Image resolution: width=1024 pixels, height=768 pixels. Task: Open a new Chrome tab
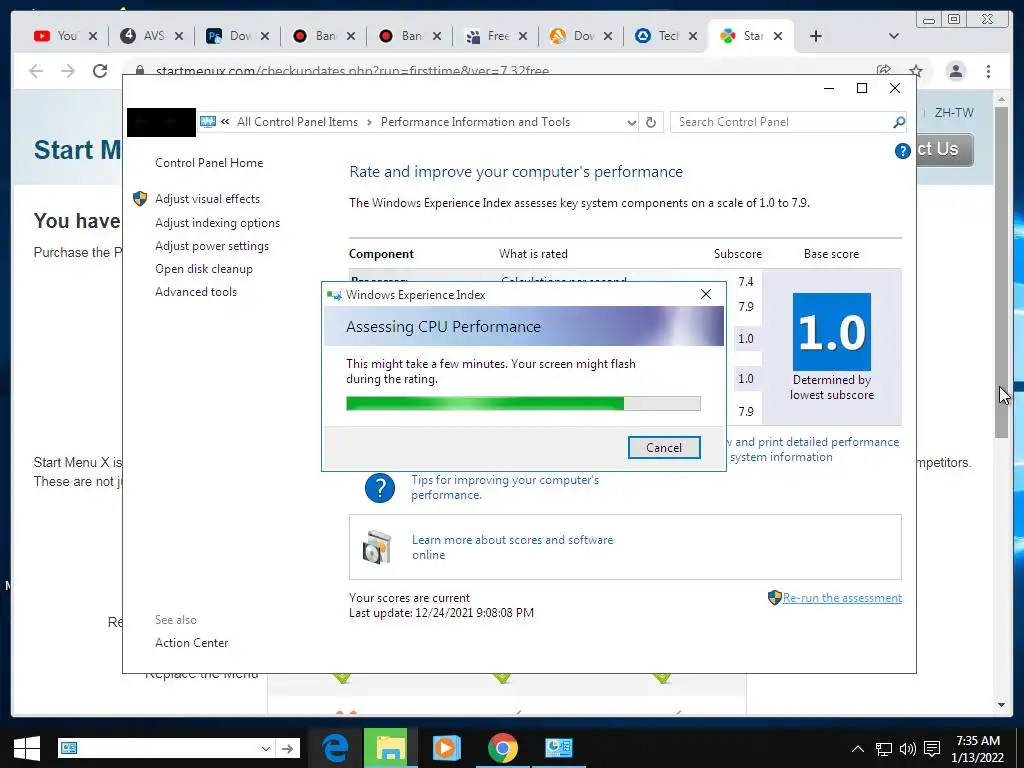[815, 36]
